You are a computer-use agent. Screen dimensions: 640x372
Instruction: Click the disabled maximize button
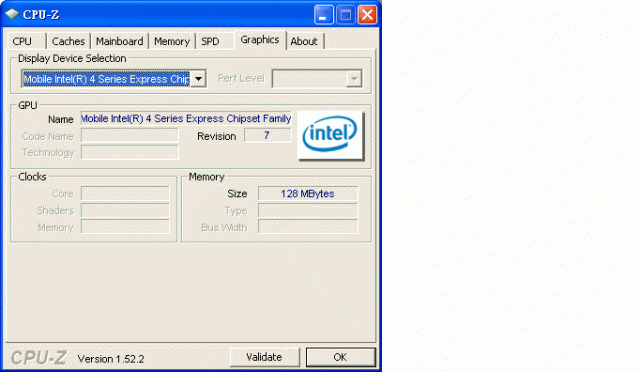(346, 15)
